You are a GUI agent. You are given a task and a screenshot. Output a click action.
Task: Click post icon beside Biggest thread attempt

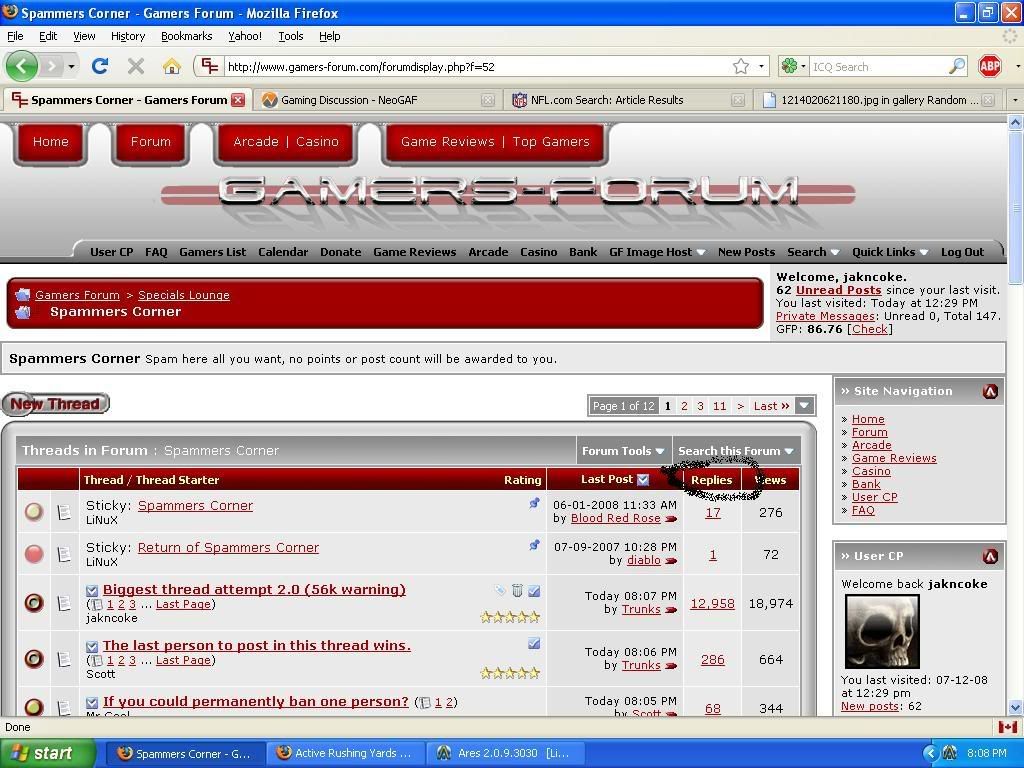tap(64, 603)
